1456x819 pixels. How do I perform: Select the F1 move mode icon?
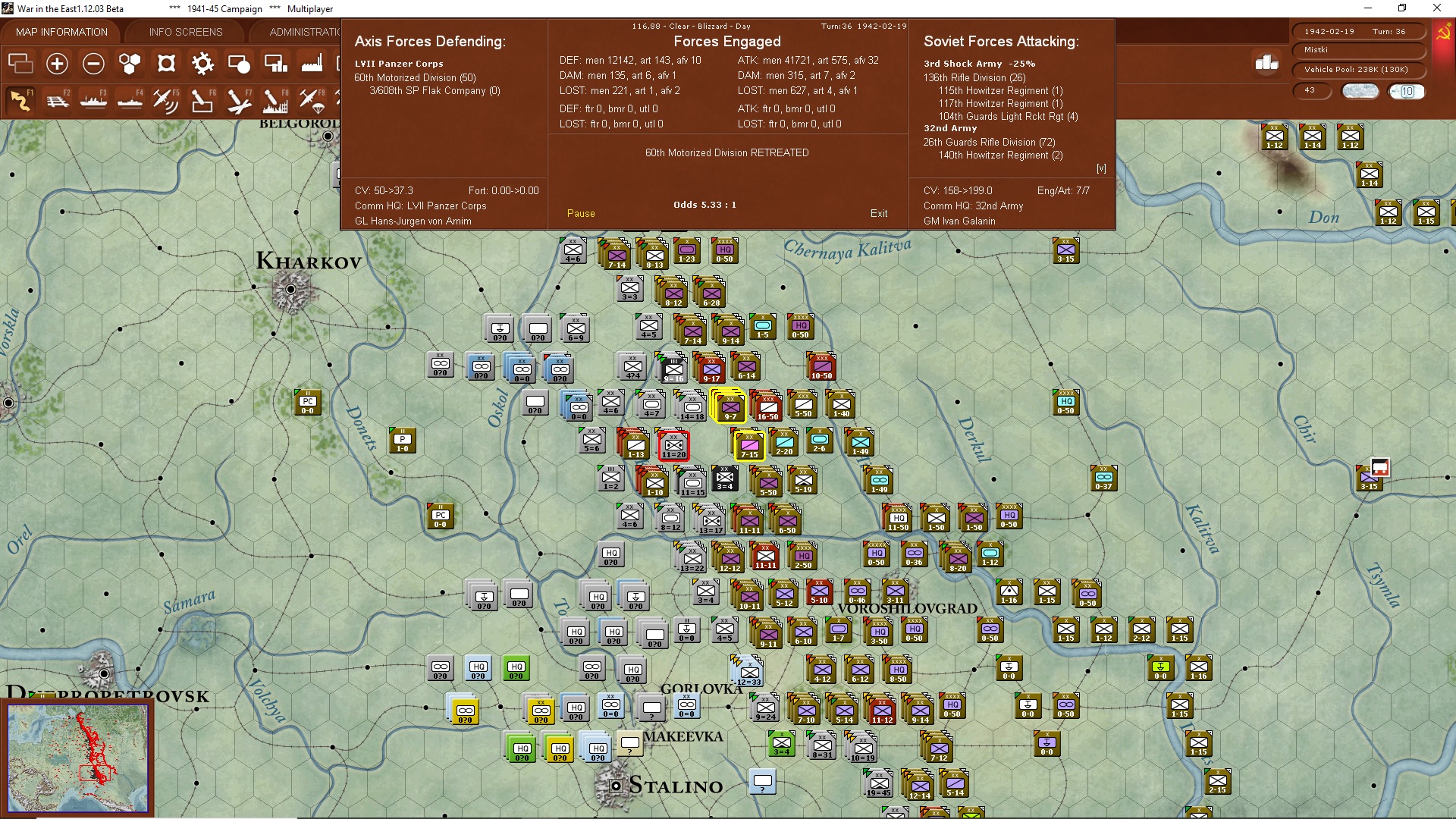point(20,100)
